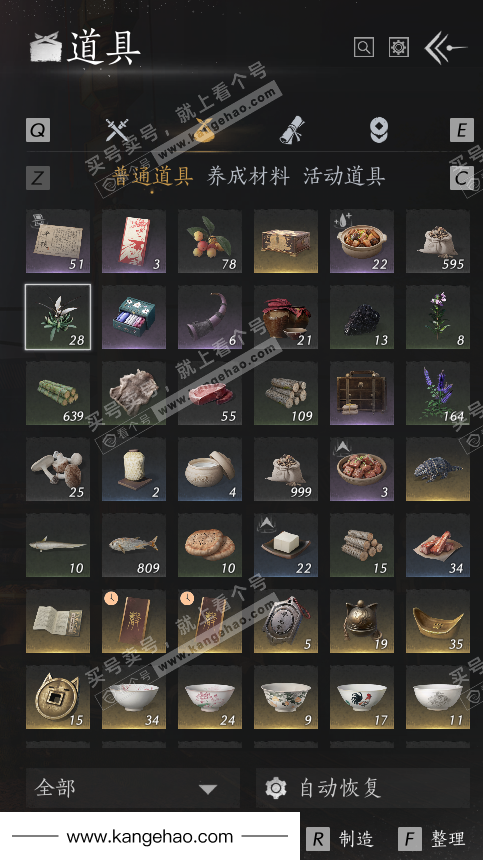
Task: Click the cat-face coin item with 15
Action: pos(58,697)
